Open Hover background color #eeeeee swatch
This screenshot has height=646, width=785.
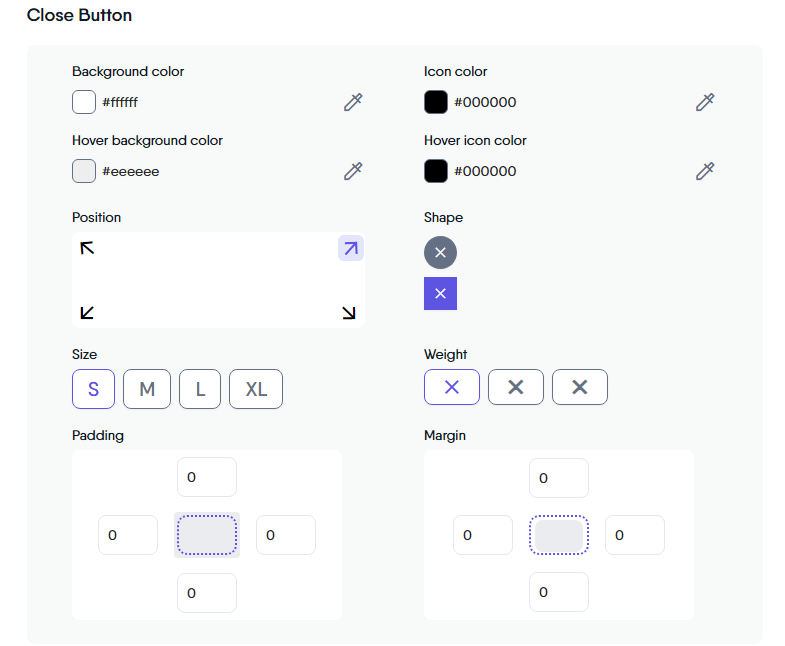[x=84, y=171]
